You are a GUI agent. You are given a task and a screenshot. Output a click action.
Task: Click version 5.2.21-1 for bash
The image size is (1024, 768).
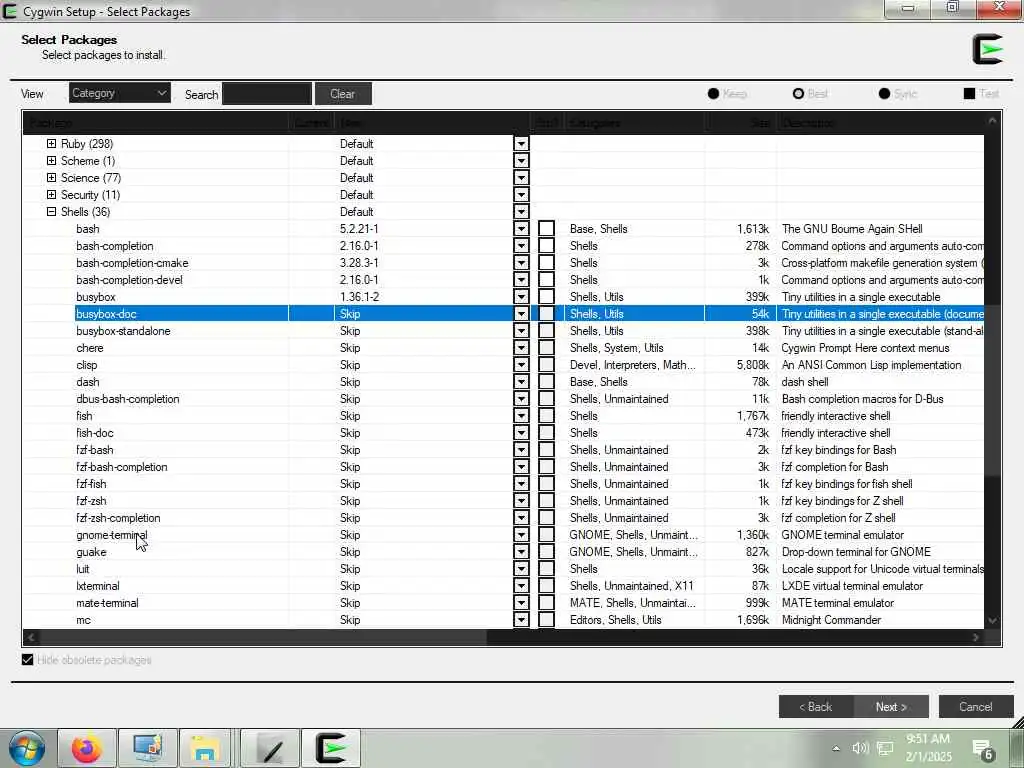point(359,229)
